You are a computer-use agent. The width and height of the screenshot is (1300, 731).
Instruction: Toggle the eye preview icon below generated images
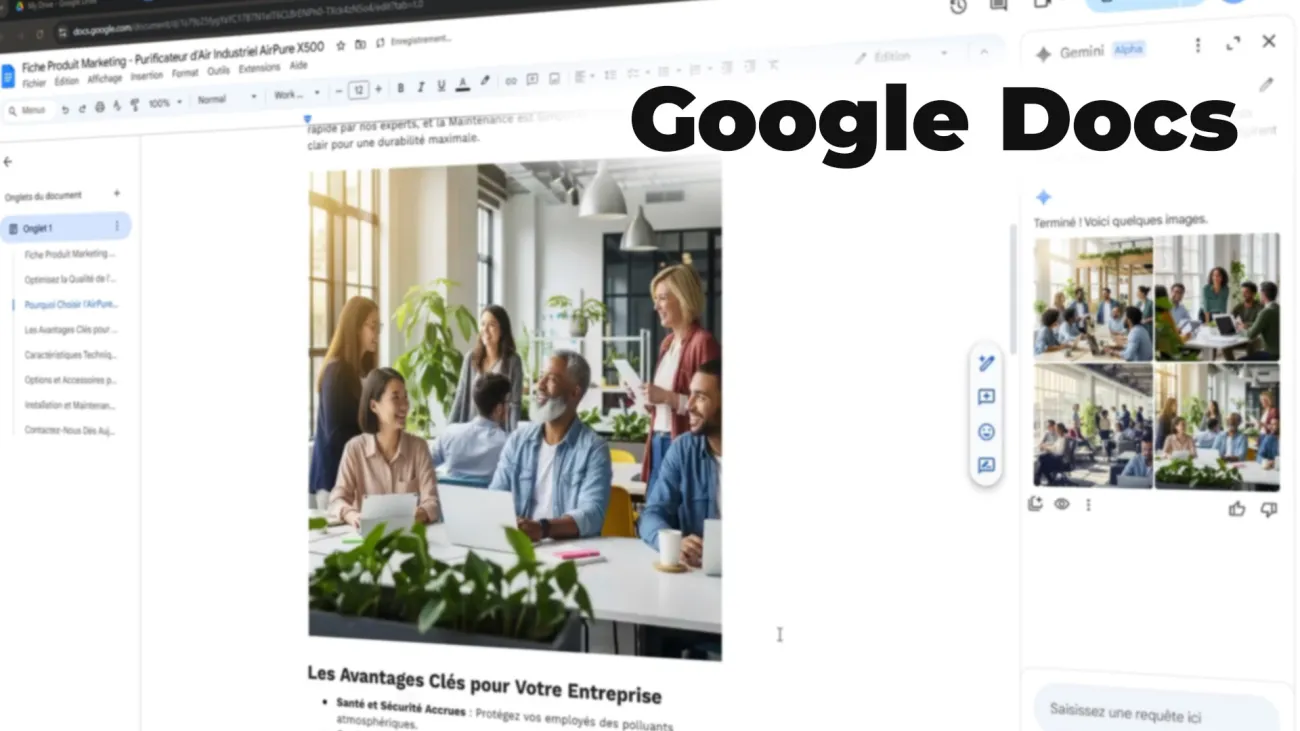[x=1062, y=504]
